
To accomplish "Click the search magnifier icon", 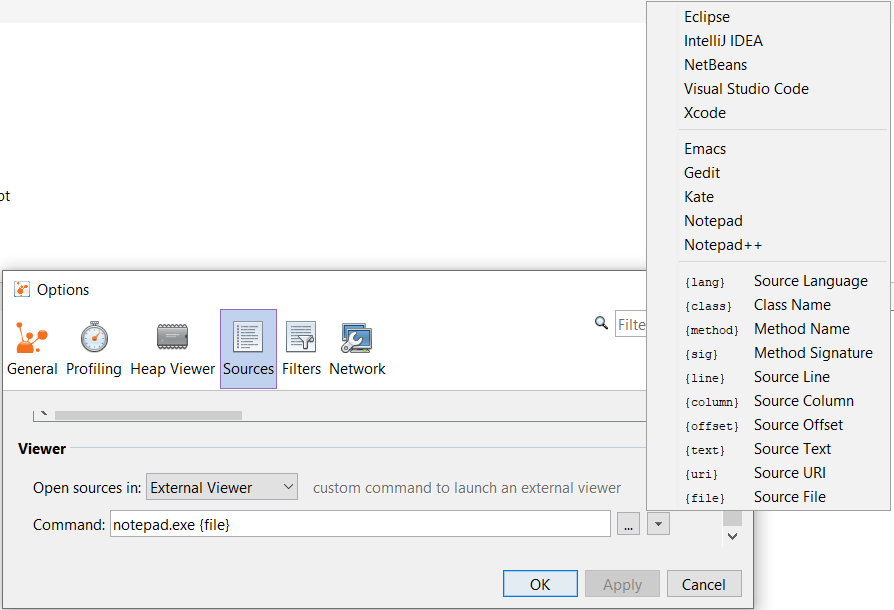I will coord(601,323).
